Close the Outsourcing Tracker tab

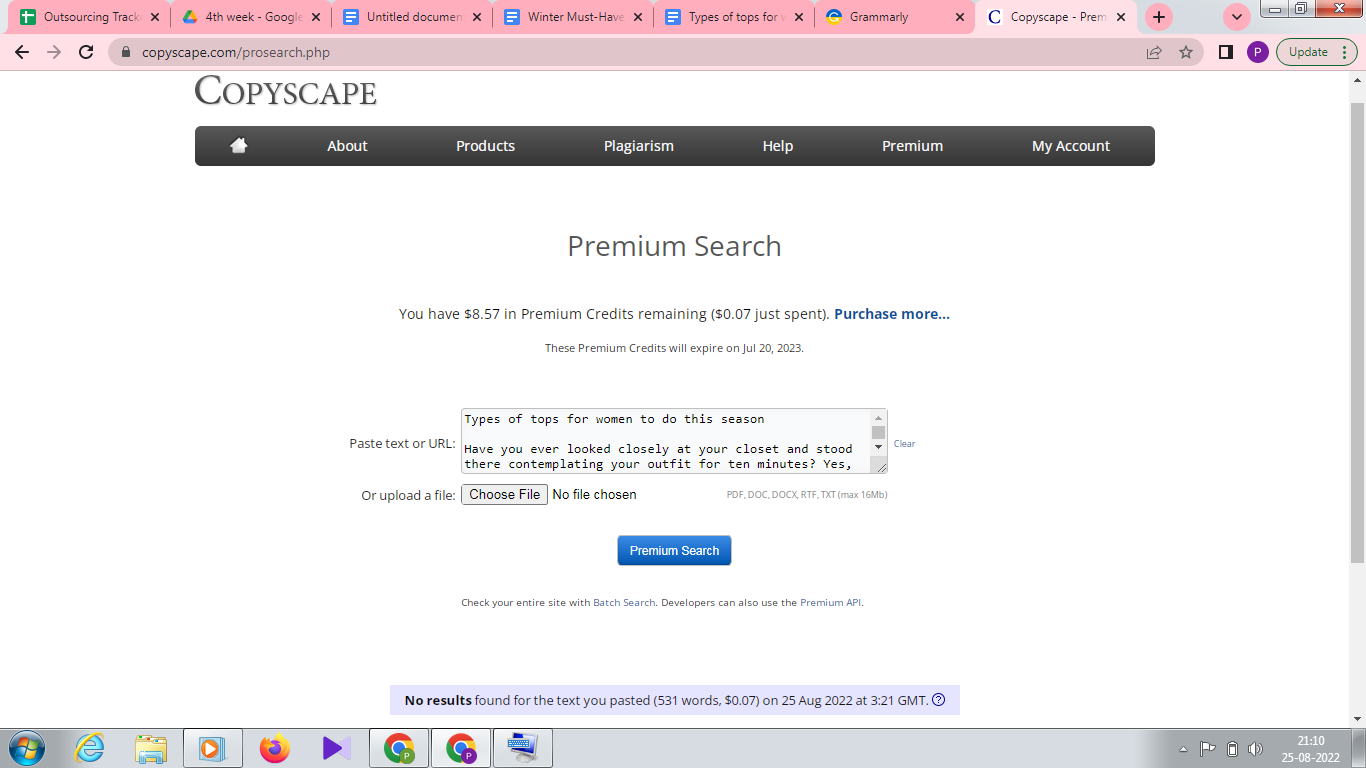coord(154,17)
